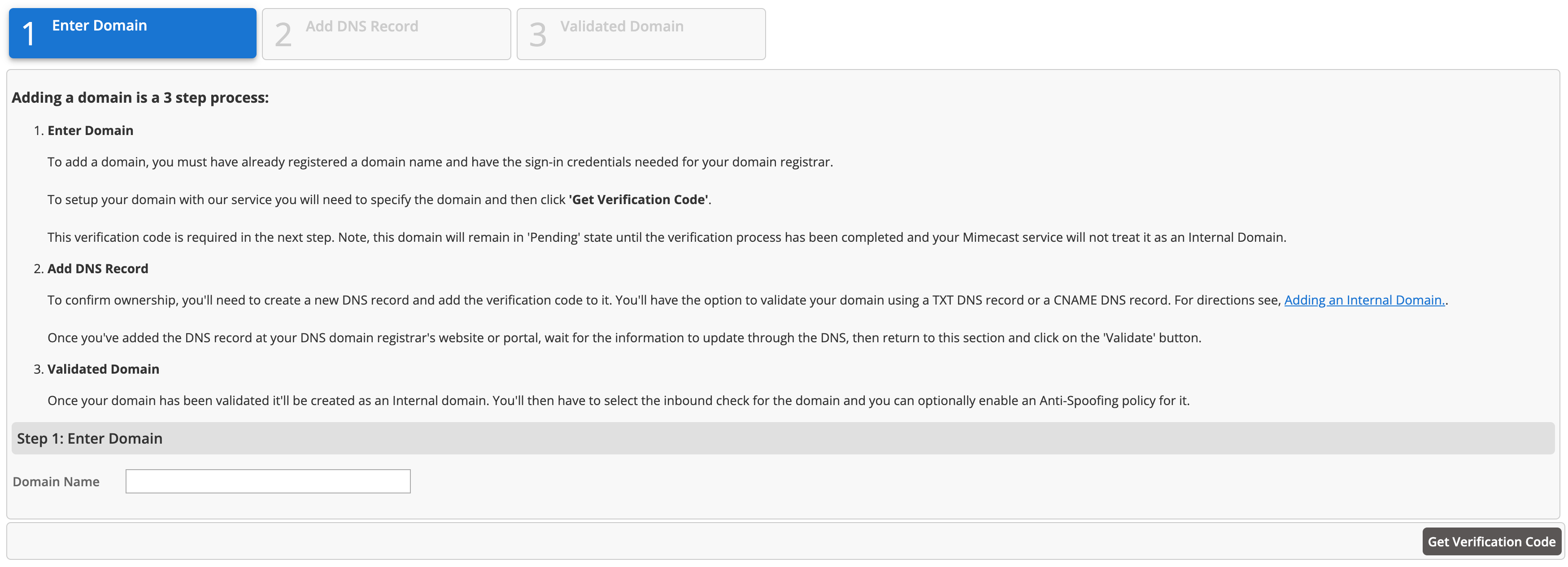Click the sentence about domain registrar credentials
This screenshot has width=1568, height=567.
(x=440, y=162)
